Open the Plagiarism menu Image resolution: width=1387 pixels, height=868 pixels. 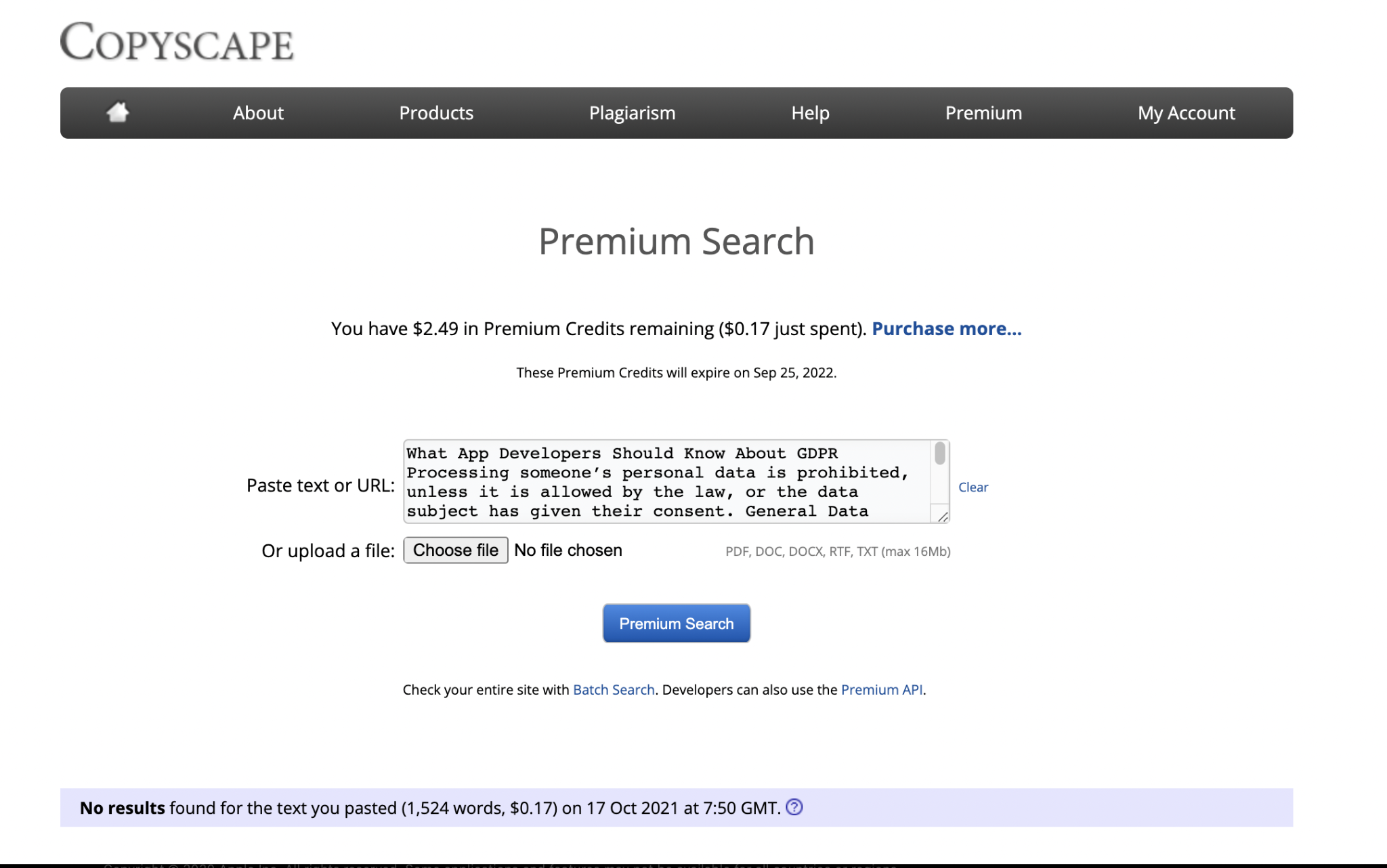pos(632,113)
